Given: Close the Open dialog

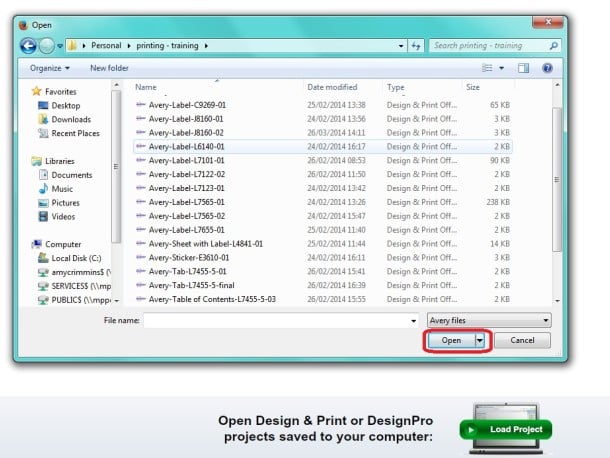Looking at the screenshot, I should pyautogui.click(x=548, y=22).
